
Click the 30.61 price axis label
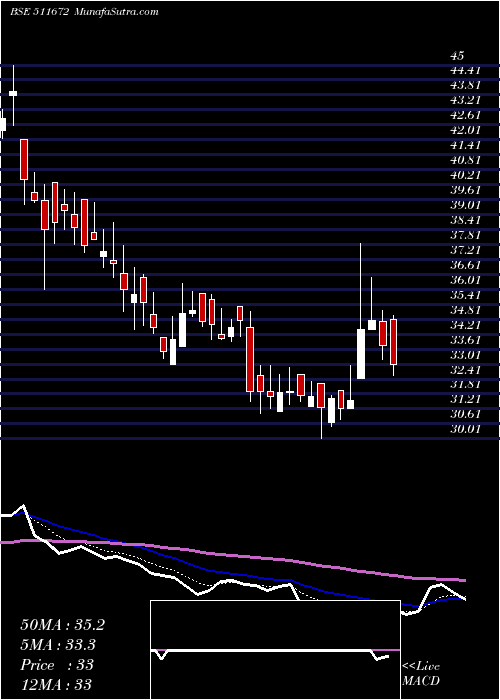click(x=465, y=414)
